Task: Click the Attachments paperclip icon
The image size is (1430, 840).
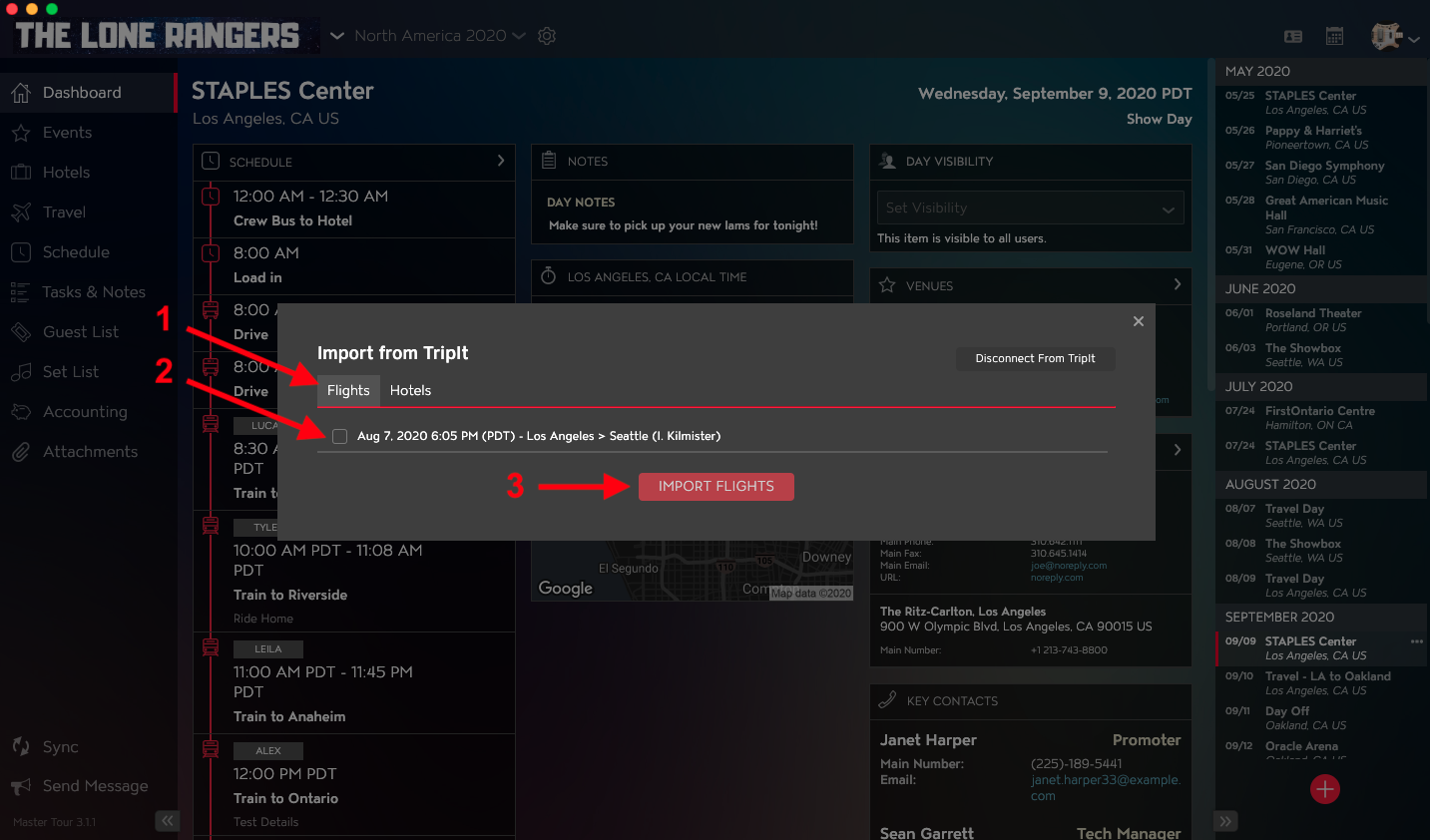Action: pos(21,452)
